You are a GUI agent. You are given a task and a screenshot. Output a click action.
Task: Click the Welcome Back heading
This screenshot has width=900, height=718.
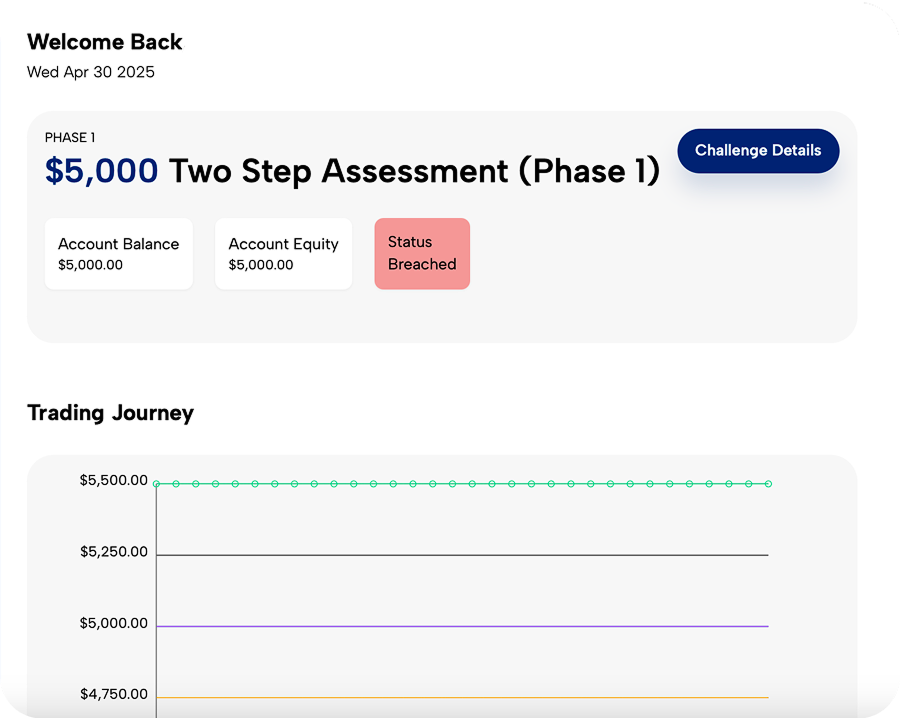click(x=105, y=42)
